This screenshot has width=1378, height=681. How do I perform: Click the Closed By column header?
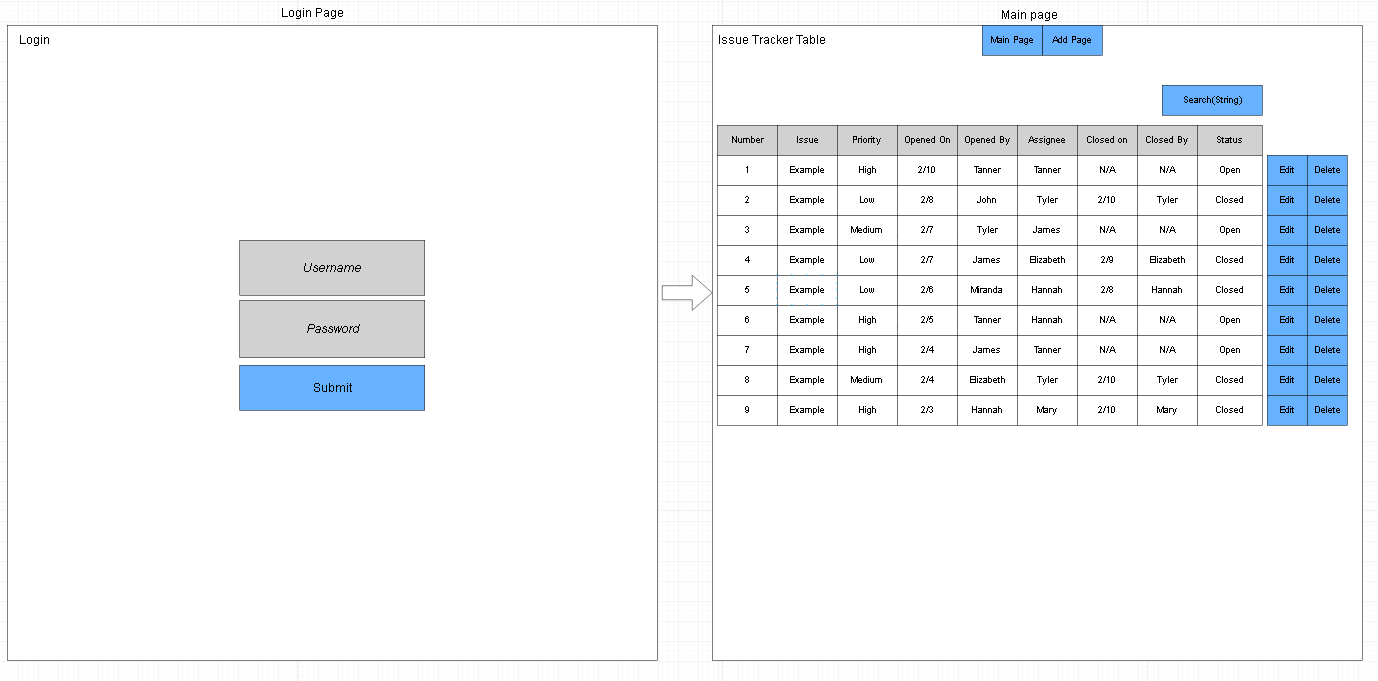(1167, 140)
